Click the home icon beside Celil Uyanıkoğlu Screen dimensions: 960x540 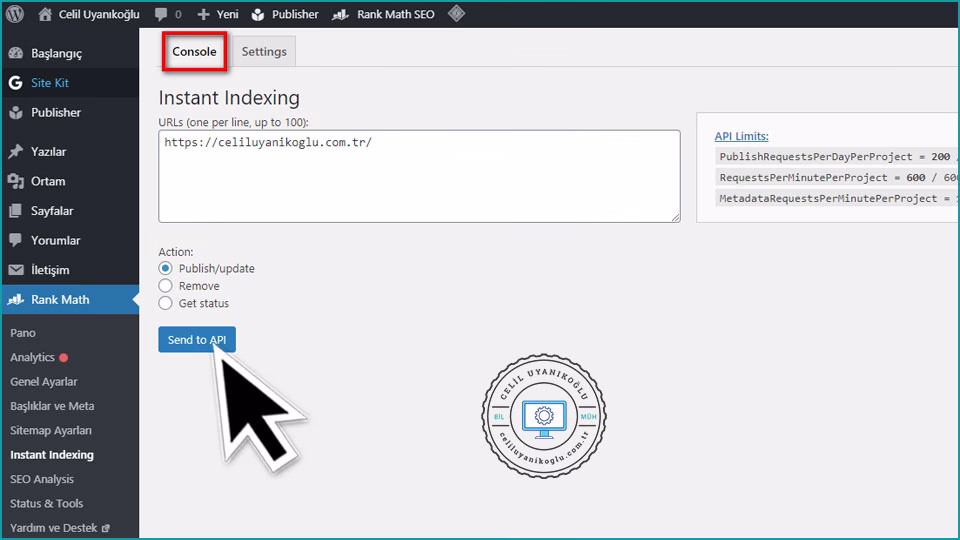pyautogui.click(x=45, y=15)
